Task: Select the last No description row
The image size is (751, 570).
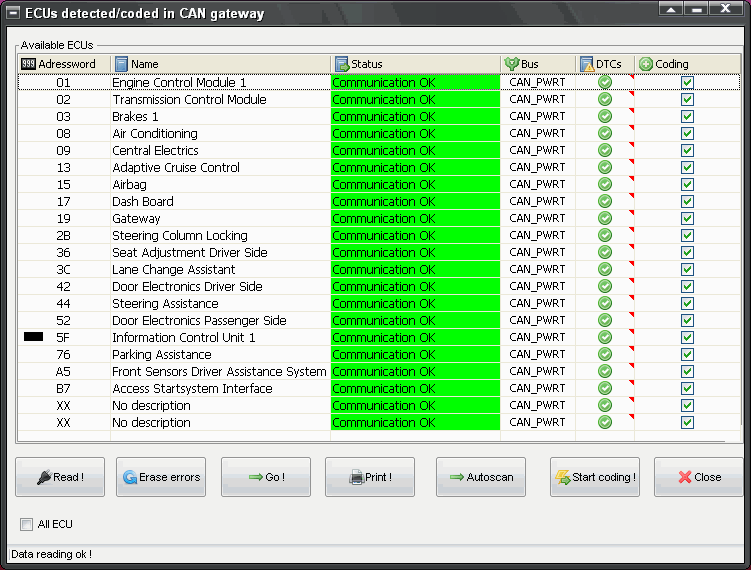Action: pos(379,422)
